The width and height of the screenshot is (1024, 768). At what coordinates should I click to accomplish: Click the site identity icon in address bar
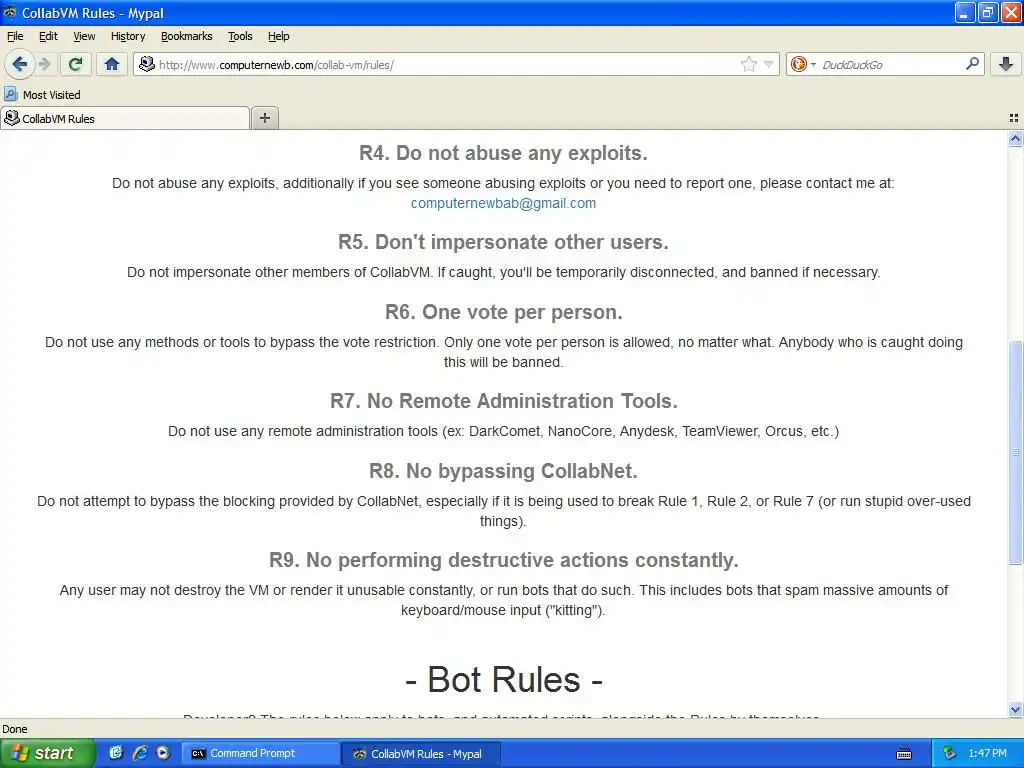[x=147, y=64]
